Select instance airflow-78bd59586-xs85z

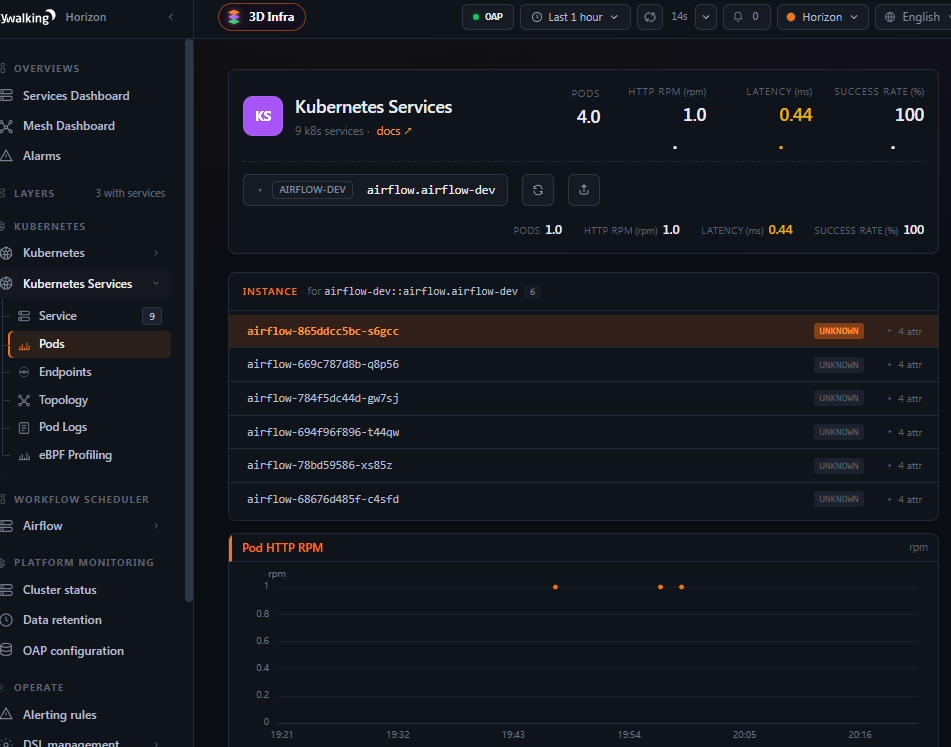pos(583,466)
